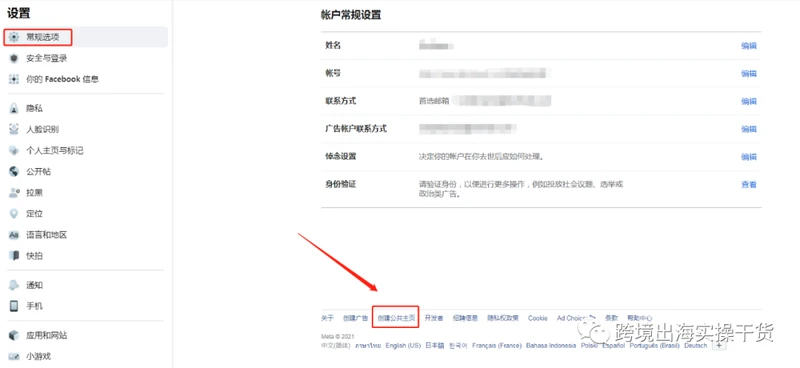The height and width of the screenshot is (368, 800).
Task: Click the face icon beside 人脸识别
Action: (x=14, y=129)
